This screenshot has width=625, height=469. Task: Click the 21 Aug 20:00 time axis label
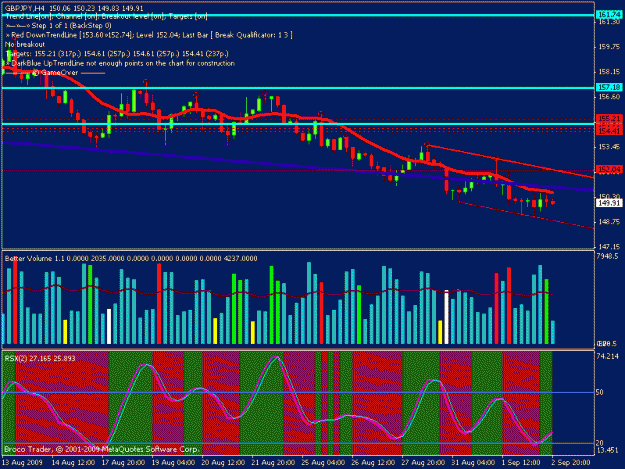coord(273,463)
